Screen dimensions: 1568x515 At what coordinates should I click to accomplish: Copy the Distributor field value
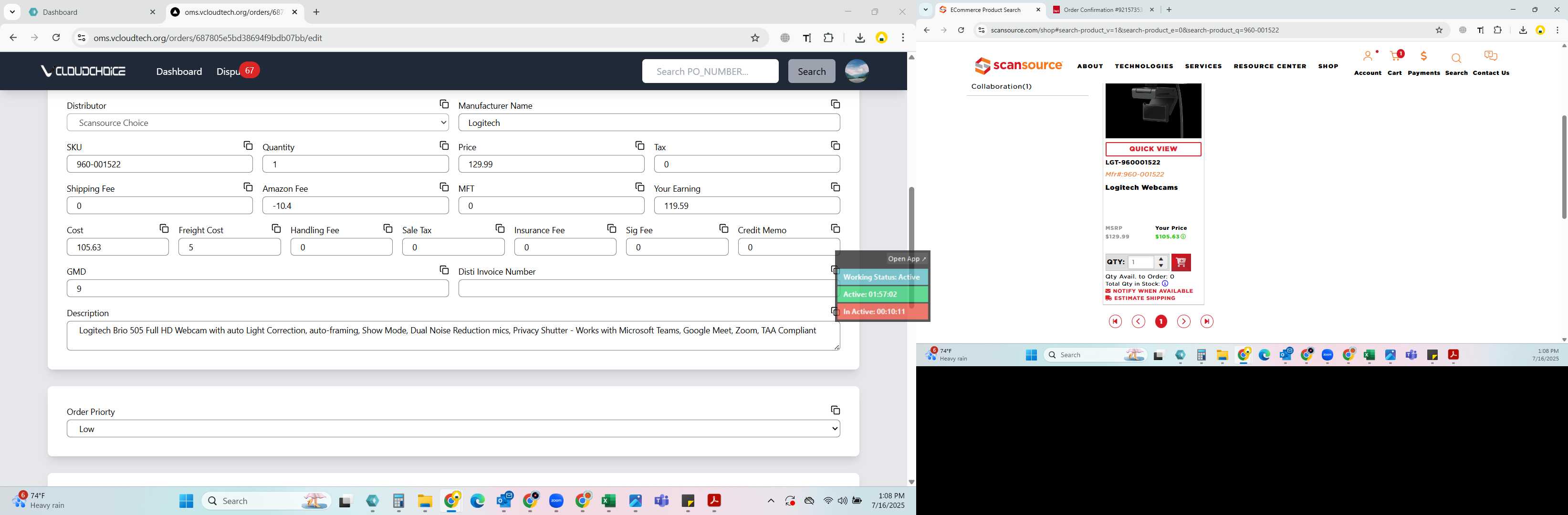[444, 104]
